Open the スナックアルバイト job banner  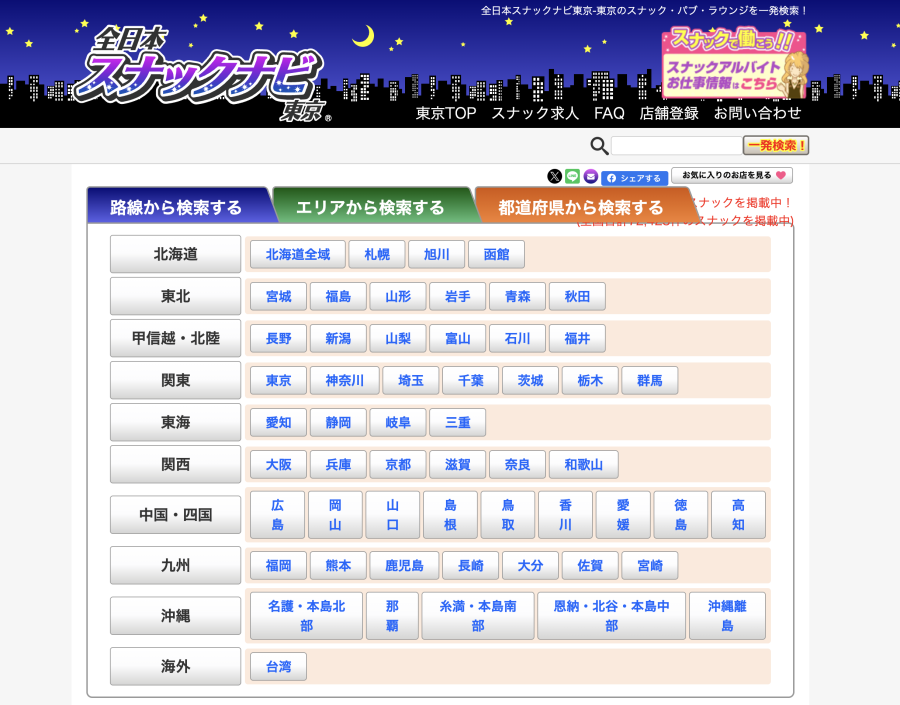pos(735,63)
